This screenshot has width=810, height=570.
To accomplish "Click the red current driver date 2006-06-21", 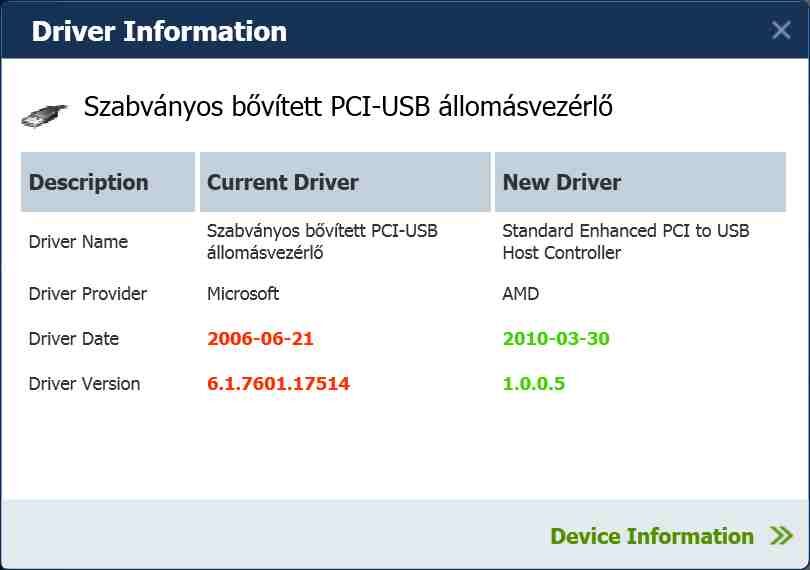I will (x=260, y=339).
